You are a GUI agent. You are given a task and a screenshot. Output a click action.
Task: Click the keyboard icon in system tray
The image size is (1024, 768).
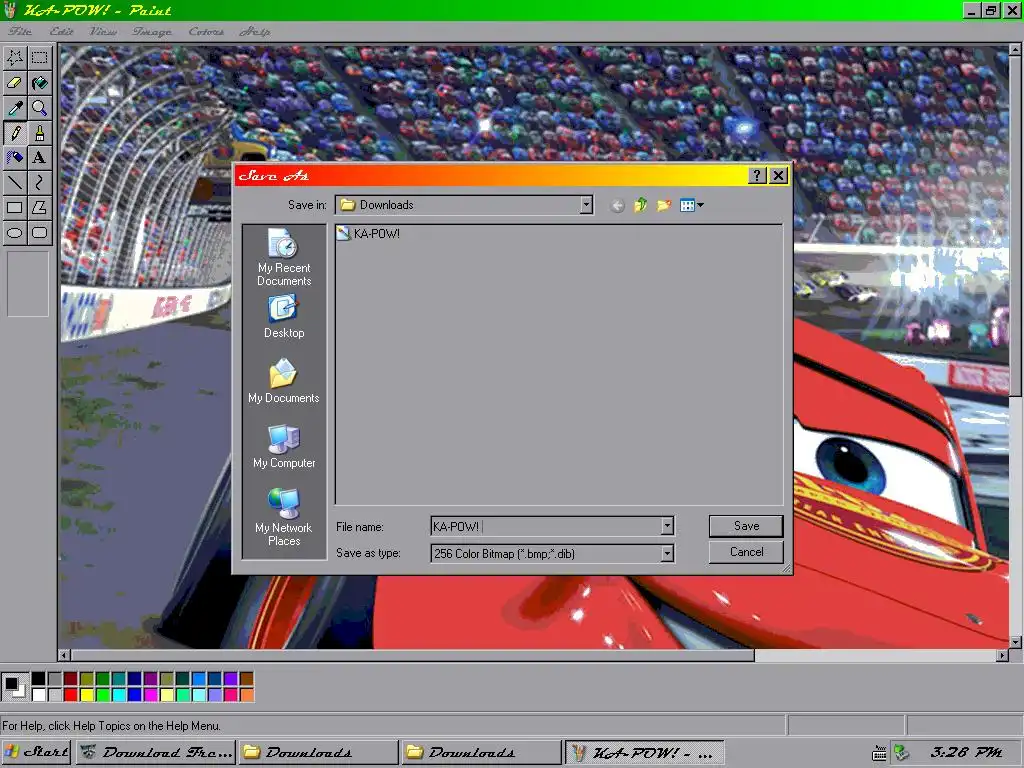pyautogui.click(x=880, y=754)
